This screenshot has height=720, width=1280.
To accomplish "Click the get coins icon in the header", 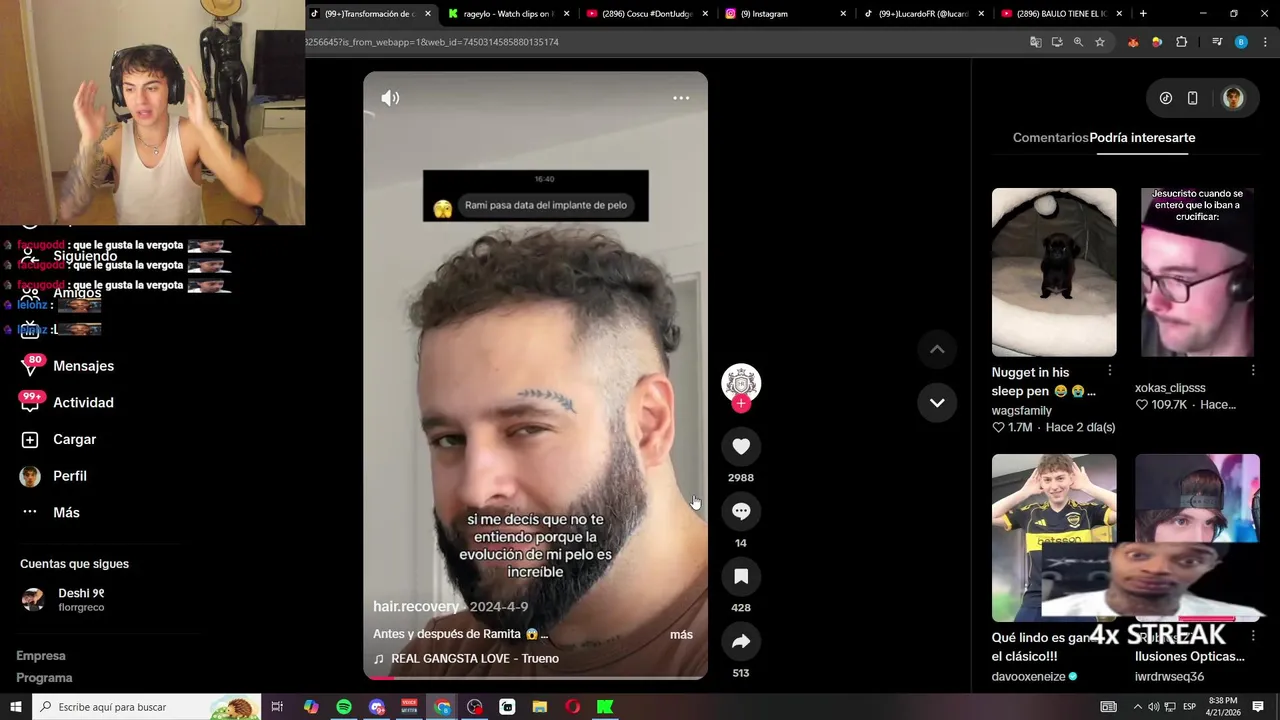I will click(x=1166, y=98).
